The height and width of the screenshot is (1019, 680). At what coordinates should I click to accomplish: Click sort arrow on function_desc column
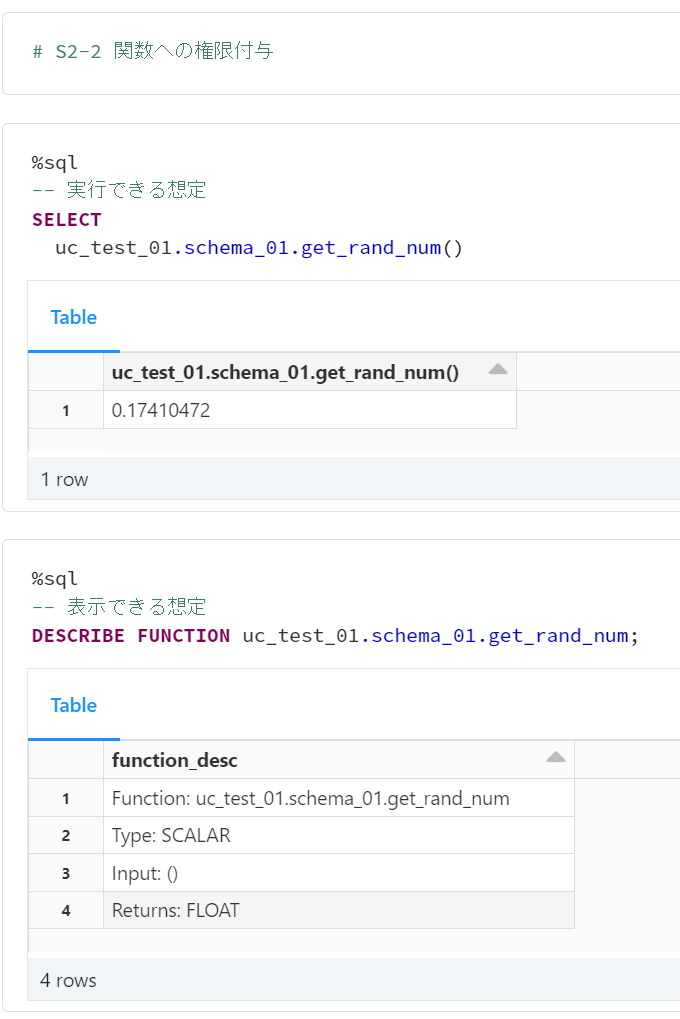click(556, 759)
